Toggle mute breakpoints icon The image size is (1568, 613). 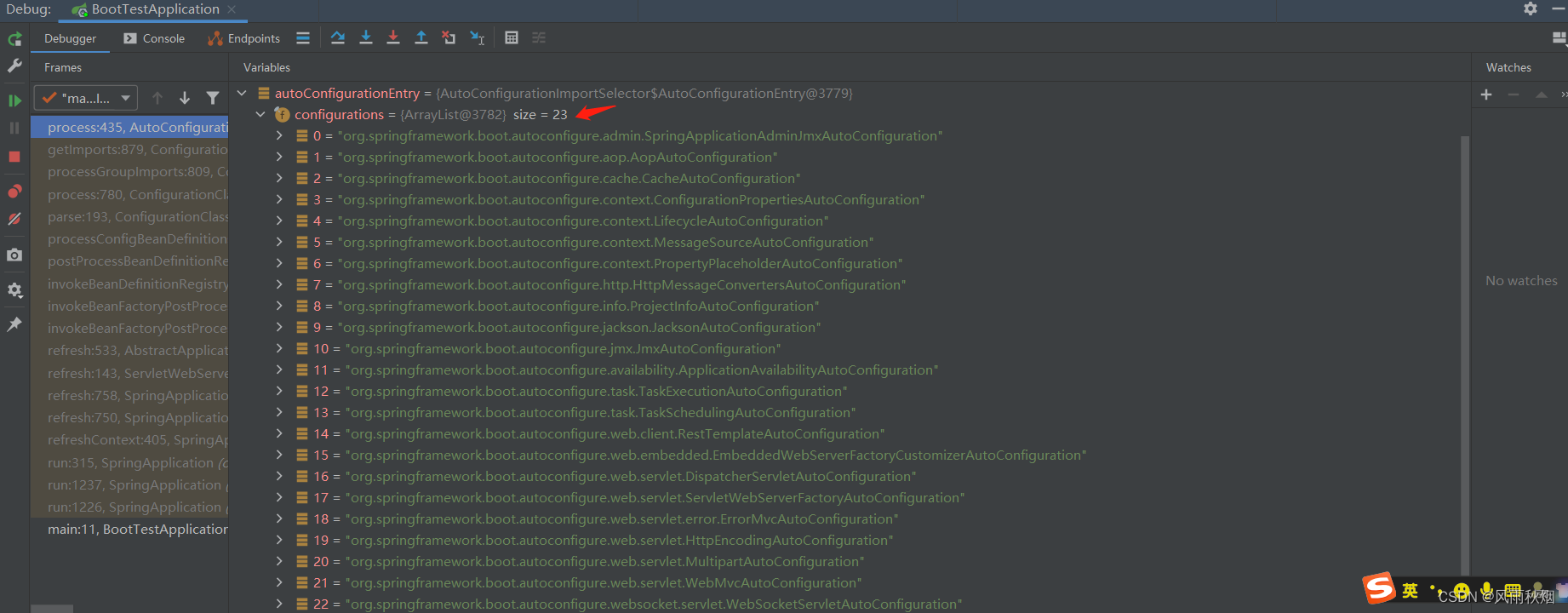[x=14, y=219]
